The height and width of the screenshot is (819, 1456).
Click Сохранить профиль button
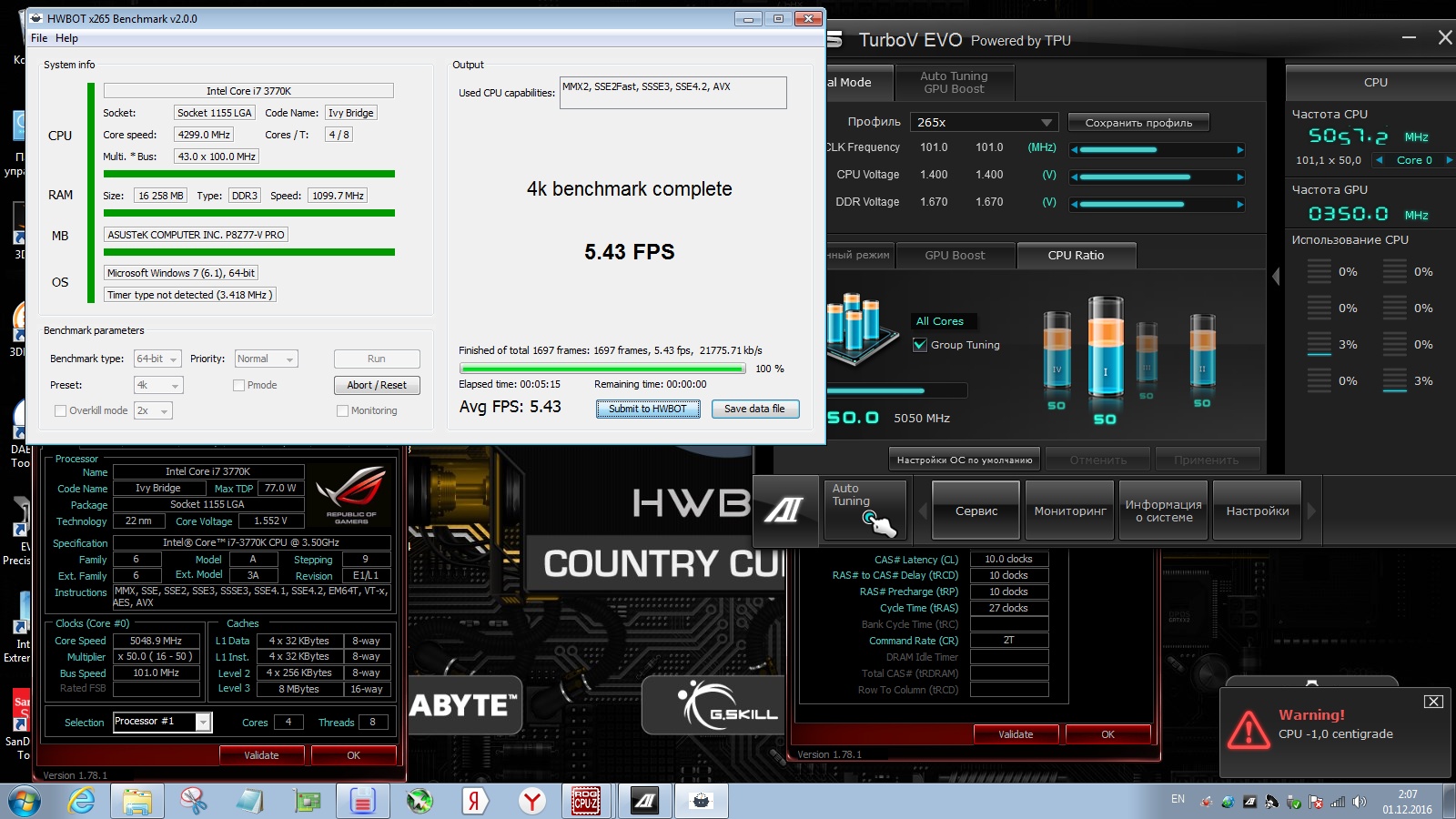click(x=1138, y=123)
